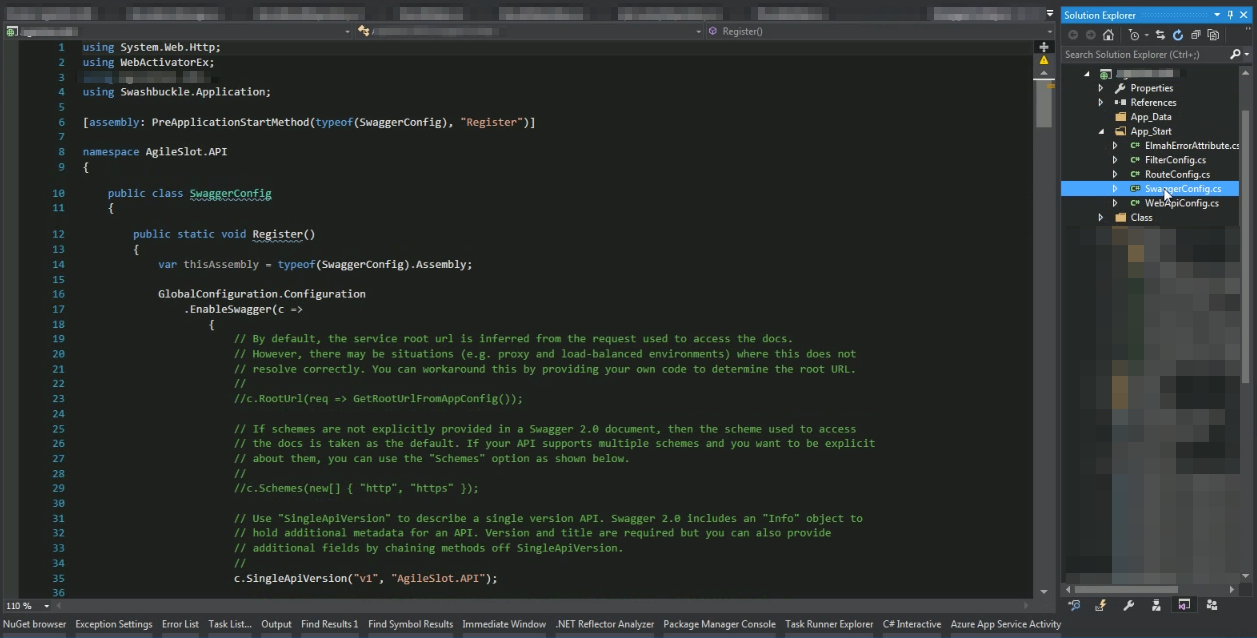Click the Properties wrench icon in tree

[x=1120, y=88]
